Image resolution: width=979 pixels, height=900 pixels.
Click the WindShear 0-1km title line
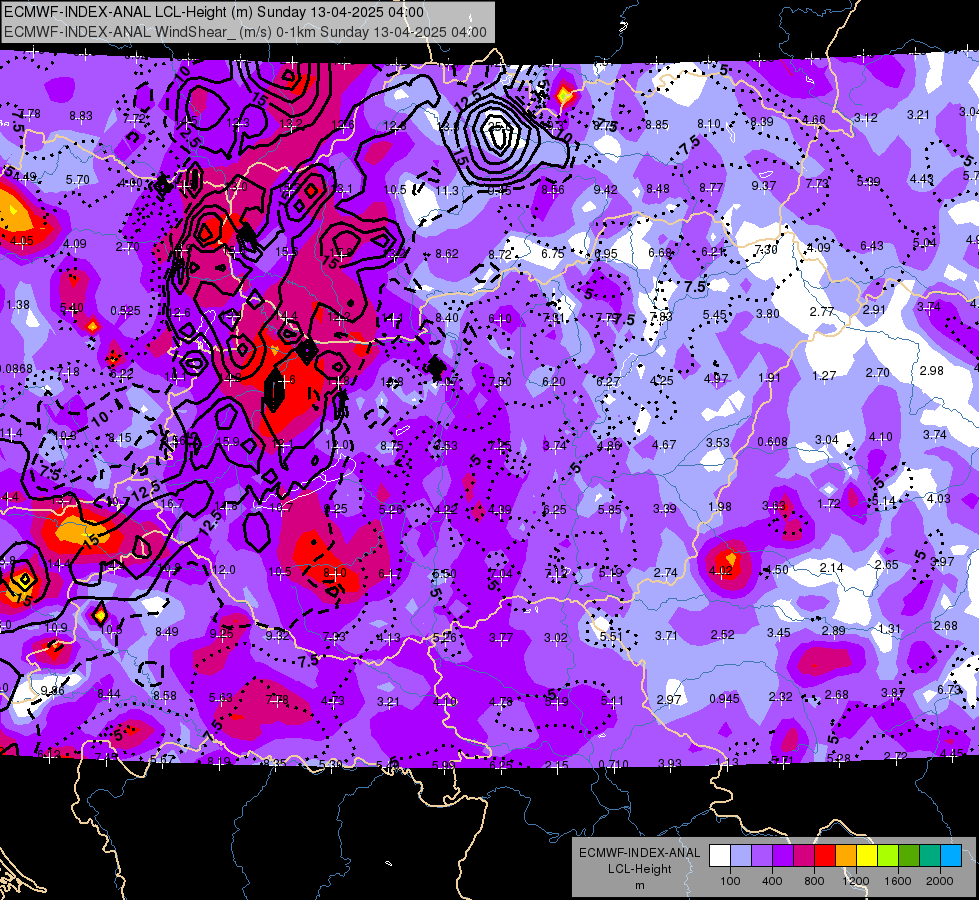245,32
